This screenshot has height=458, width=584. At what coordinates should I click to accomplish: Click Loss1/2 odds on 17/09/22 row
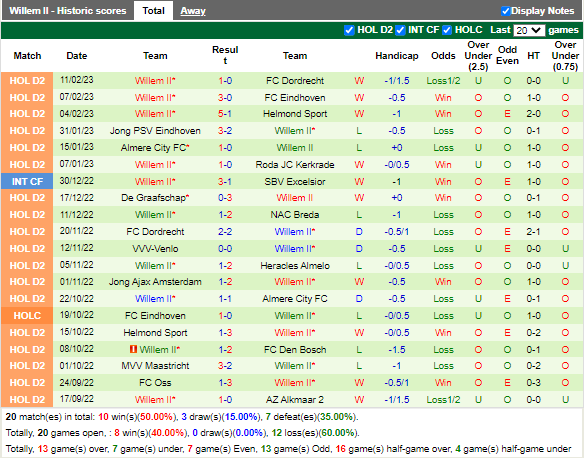pos(443,400)
